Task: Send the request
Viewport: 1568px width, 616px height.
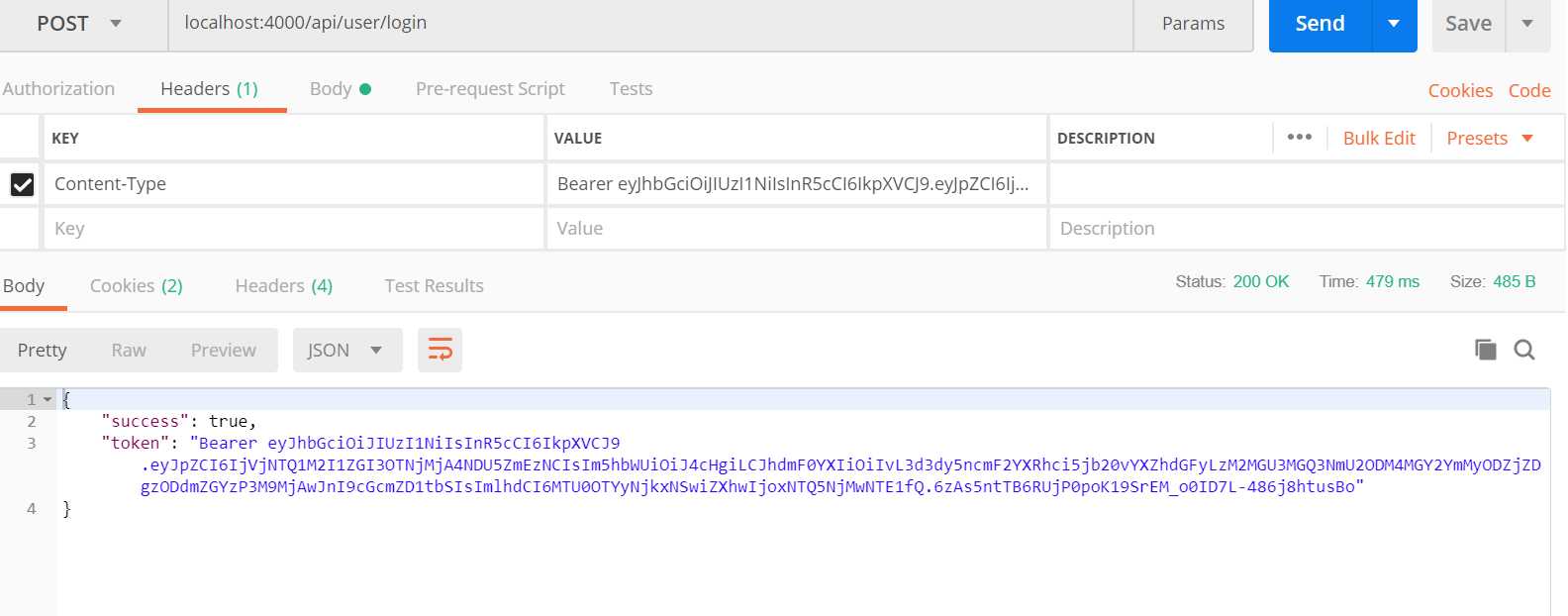Action: [1320, 24]
